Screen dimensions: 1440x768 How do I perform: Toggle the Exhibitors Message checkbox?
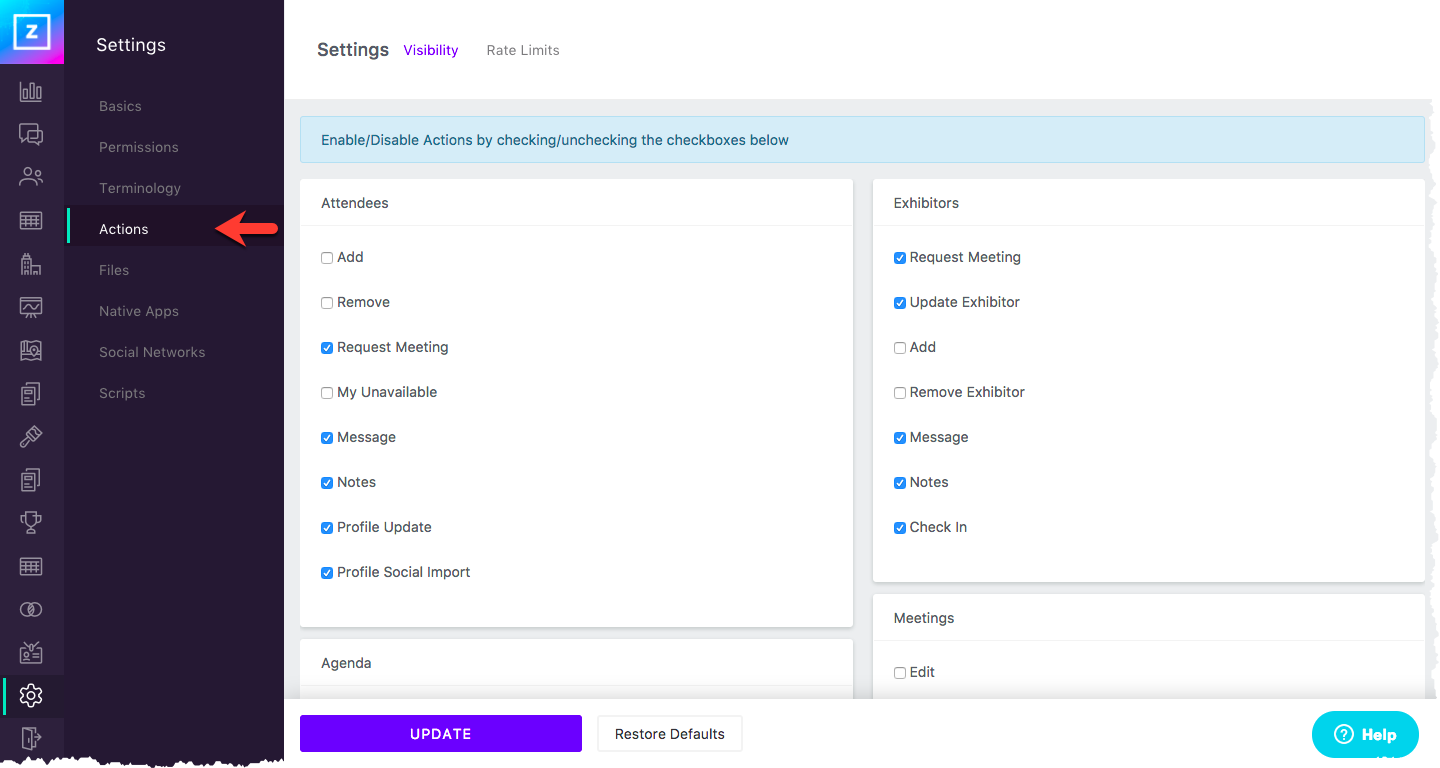click(900, 438)
